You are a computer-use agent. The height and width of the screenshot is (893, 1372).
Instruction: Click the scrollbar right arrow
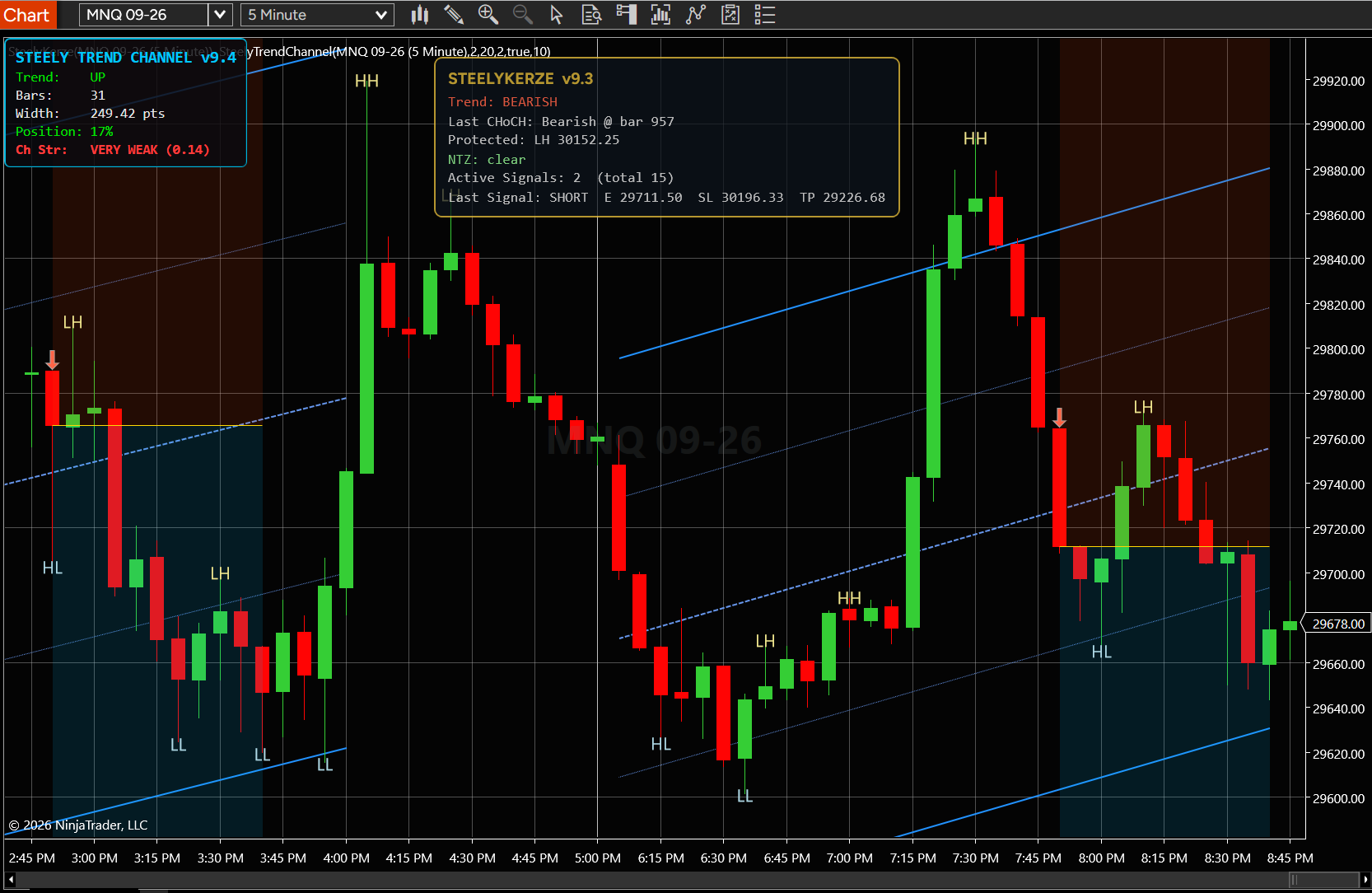click(x=1365, y=880)
